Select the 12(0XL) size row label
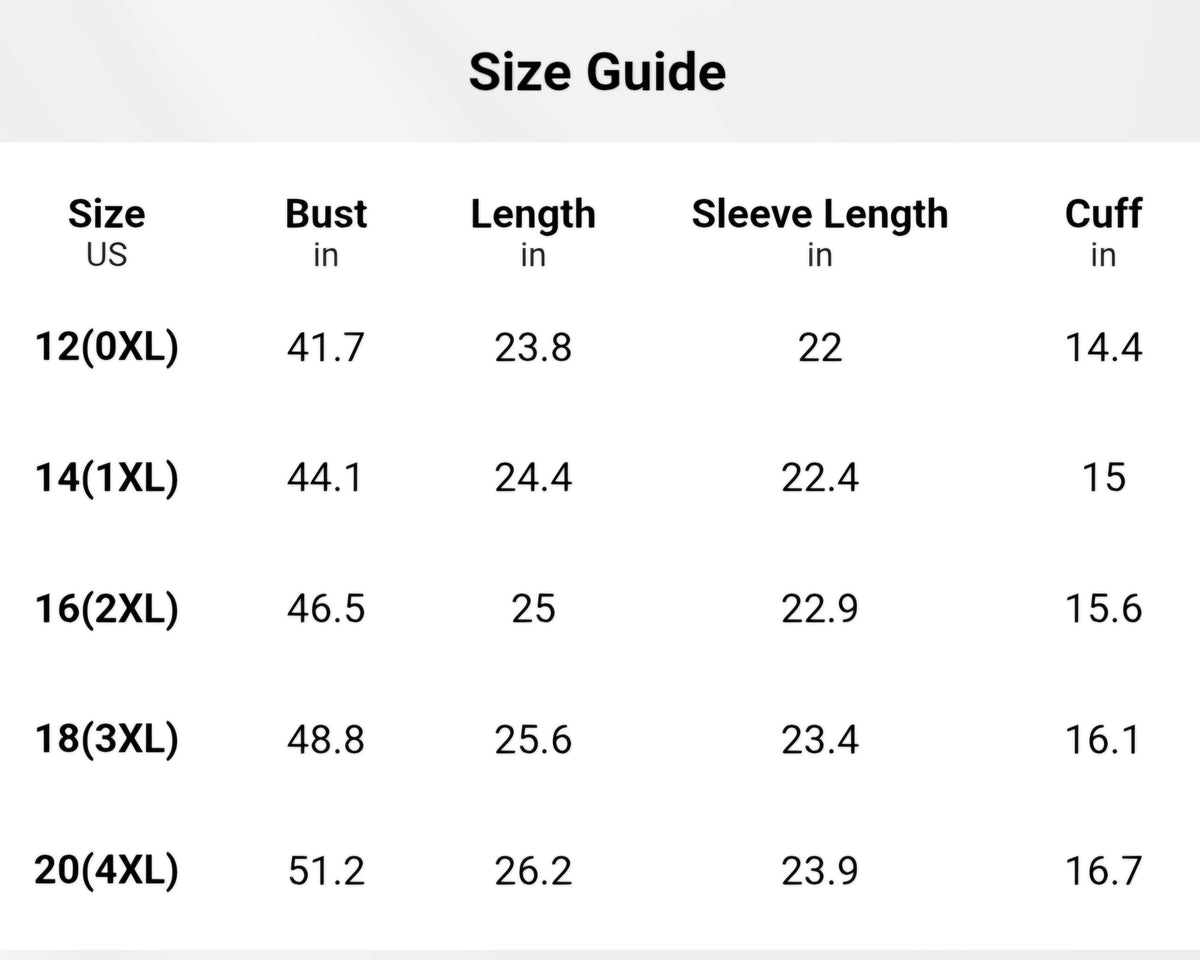The width and height of the screenshot is (1200, 960). tap(106, 348)
